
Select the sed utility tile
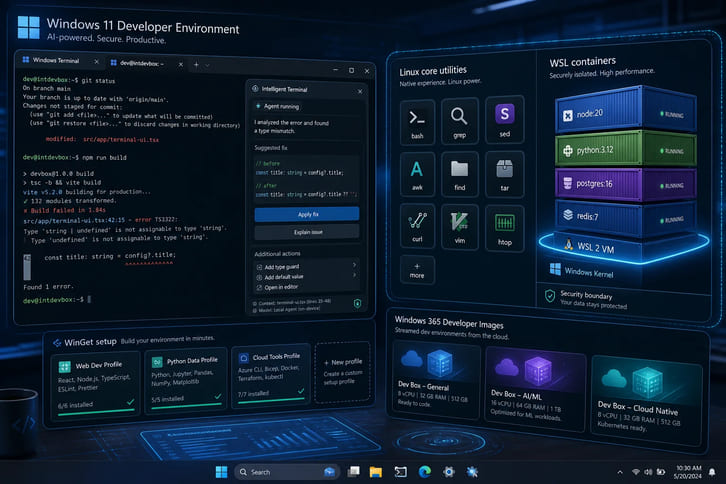coord(505,119)
